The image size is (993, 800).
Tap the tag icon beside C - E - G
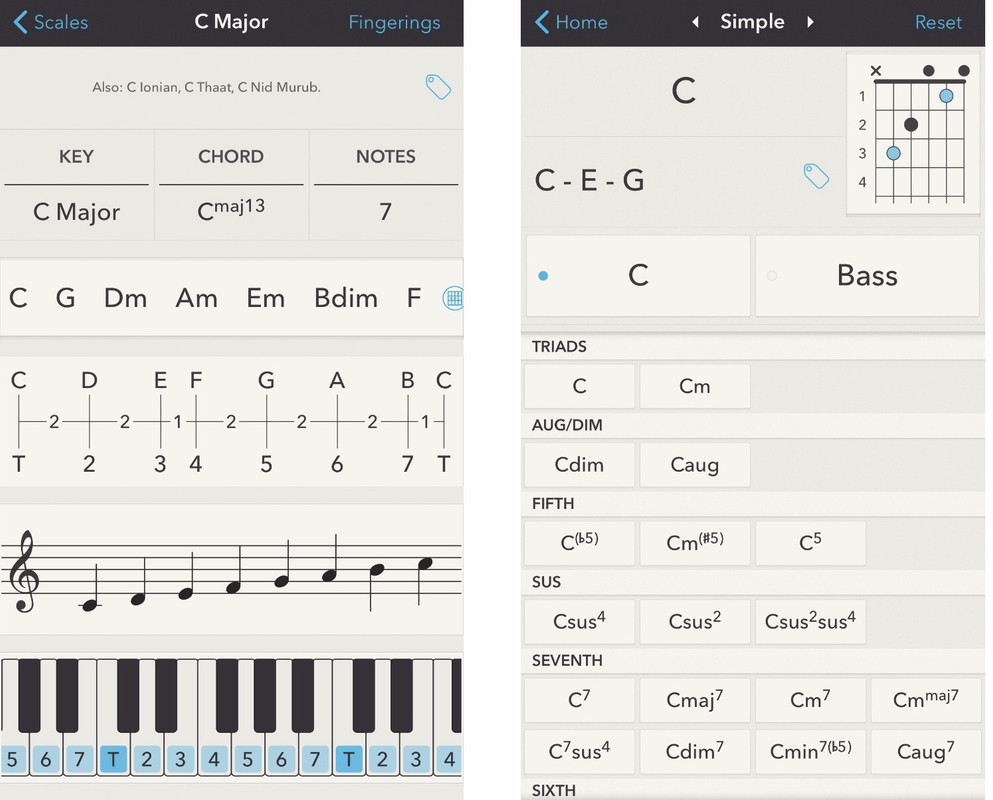pyautogui.click(x=816, y=176)
